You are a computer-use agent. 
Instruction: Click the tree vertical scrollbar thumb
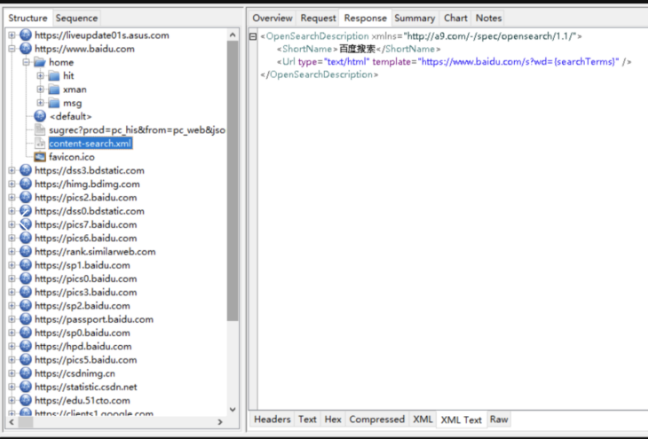[x=233, y=181]
